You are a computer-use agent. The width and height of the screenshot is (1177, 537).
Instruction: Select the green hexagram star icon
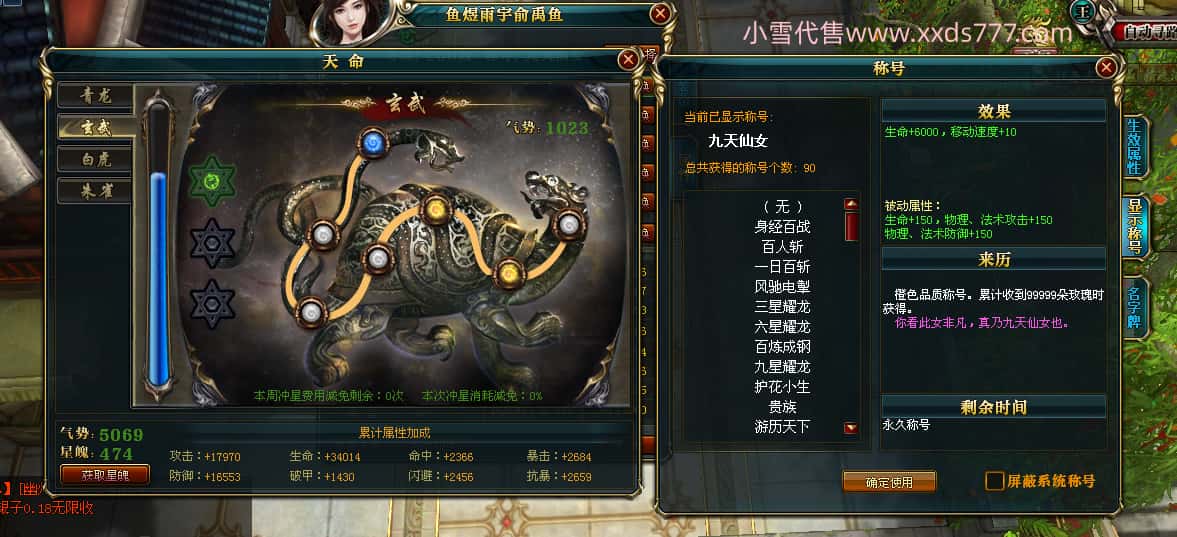click(x=212, y=182)
